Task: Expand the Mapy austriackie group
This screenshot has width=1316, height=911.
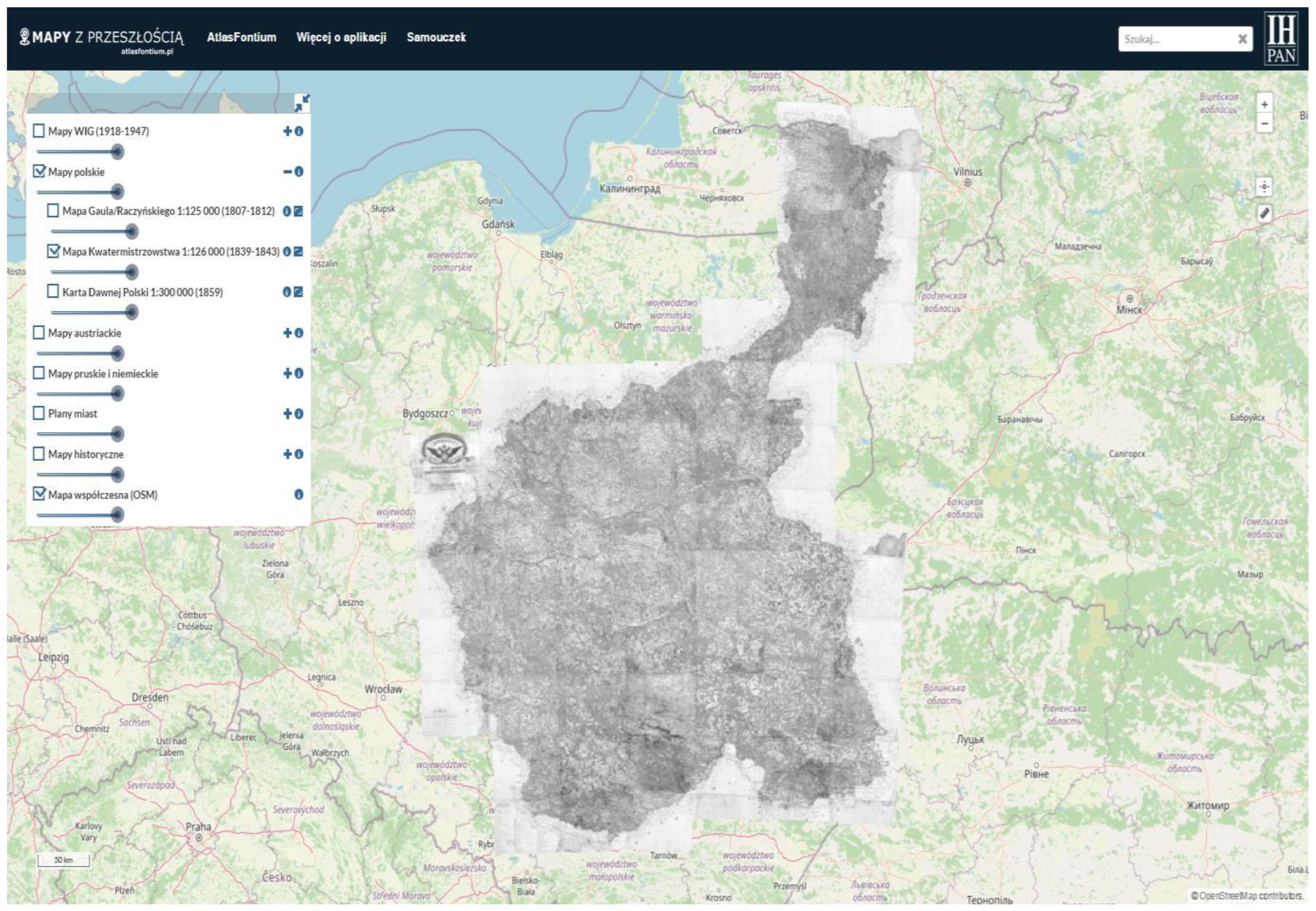Action: 288,333
